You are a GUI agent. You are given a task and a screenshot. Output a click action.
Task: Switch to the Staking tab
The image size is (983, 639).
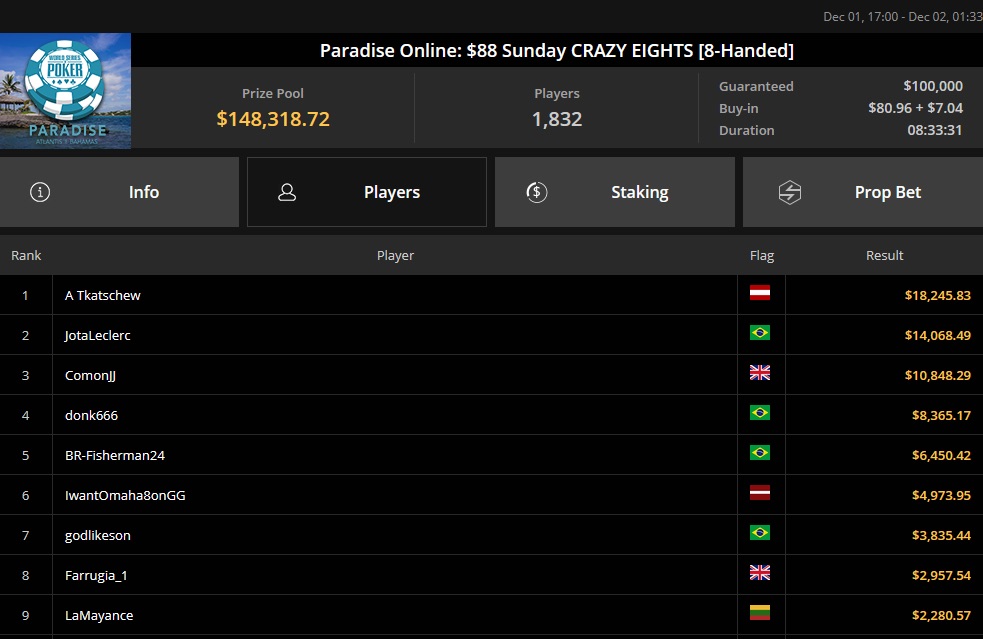click(x=639, y=192)
